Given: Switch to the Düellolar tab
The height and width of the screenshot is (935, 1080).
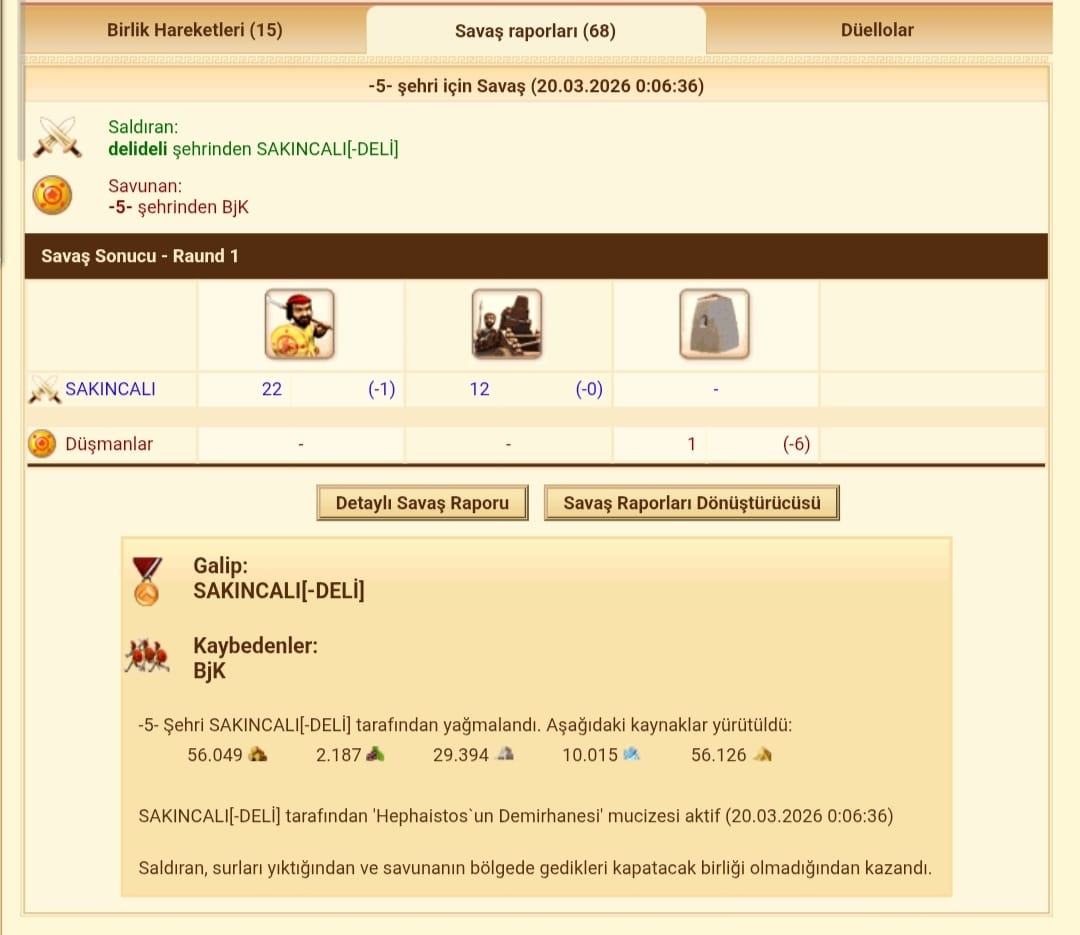Looking at the screenshot, I should point(877,30).
